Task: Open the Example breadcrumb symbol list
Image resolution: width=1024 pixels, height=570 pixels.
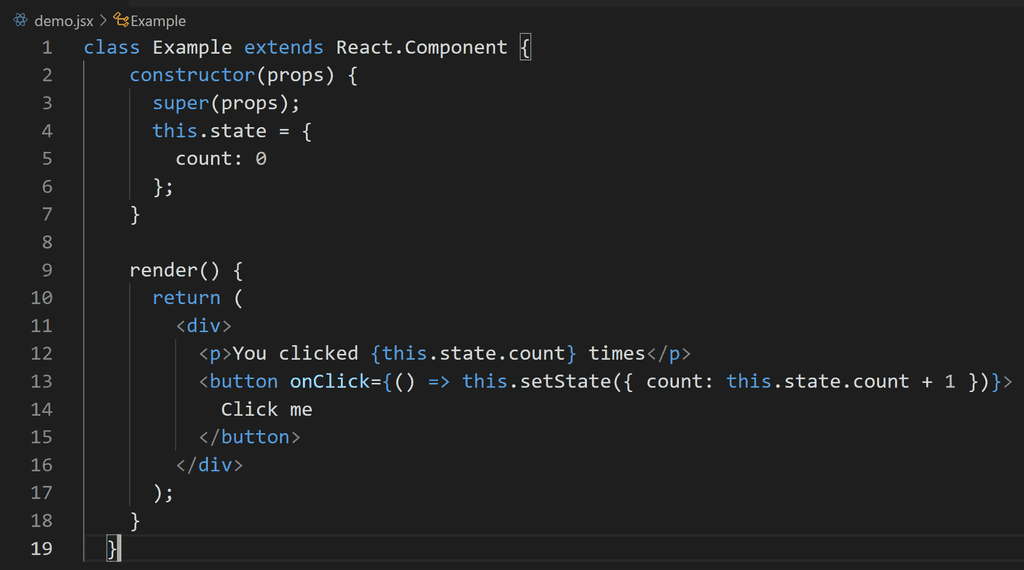Action: click(x=158, y=20)
